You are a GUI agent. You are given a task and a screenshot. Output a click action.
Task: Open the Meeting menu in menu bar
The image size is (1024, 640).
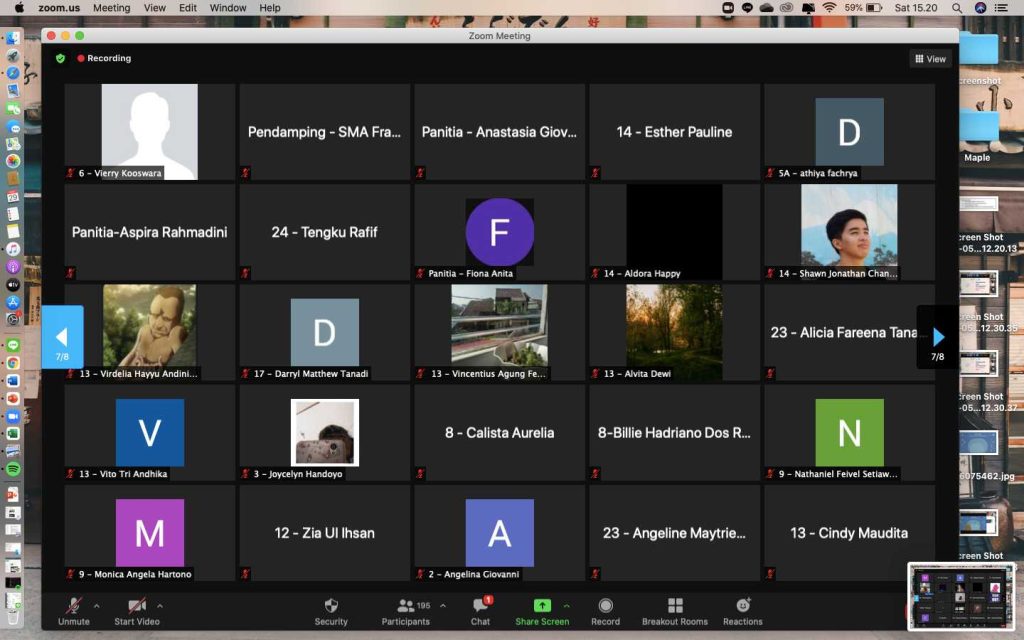pyautogui.click(x=111, y=8)
